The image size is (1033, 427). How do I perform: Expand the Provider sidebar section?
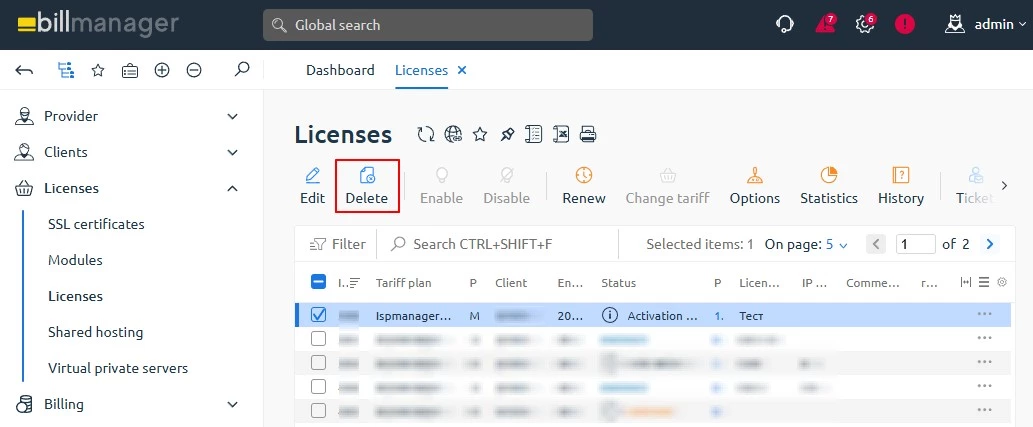(x=232, y=116)
